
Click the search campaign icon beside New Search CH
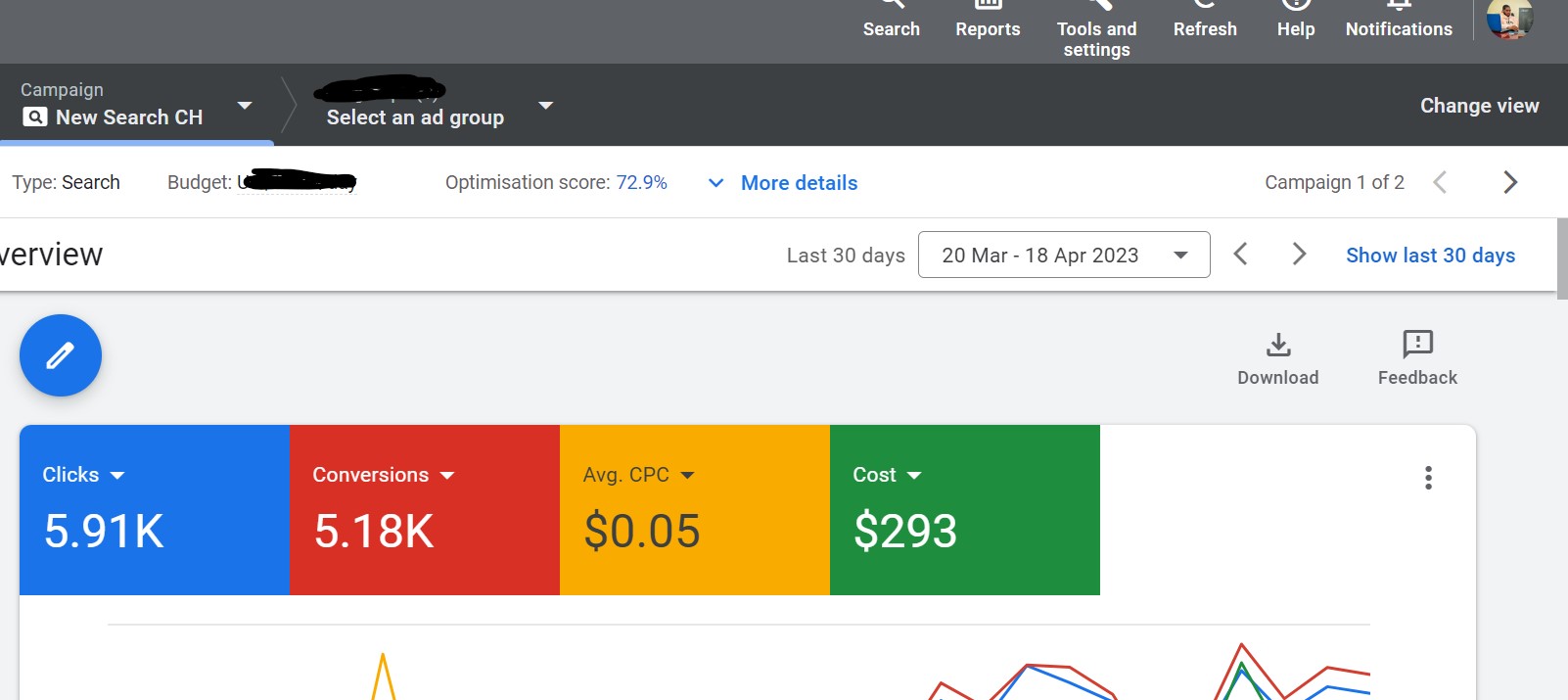coord(34,117)
